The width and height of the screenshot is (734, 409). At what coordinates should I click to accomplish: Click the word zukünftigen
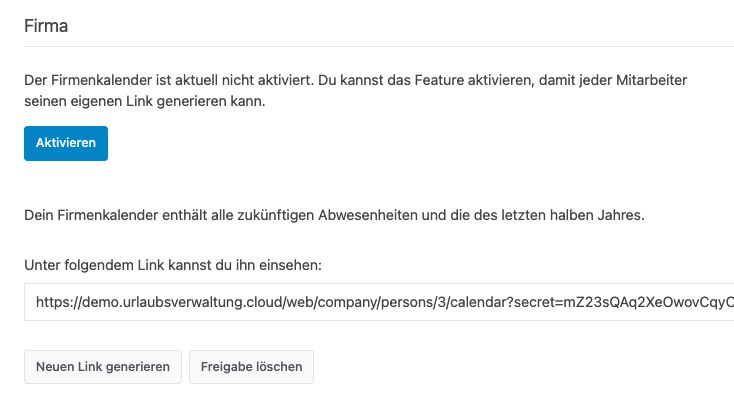pyautogui.click(x=276, y=215)
